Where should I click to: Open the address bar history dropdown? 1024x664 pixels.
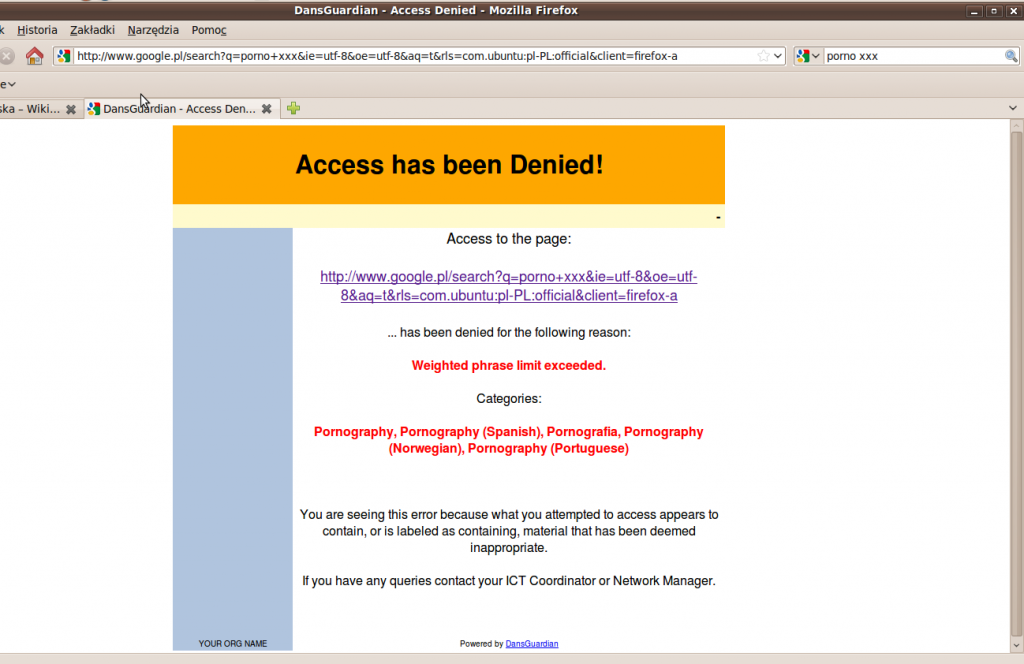point(778,56)
